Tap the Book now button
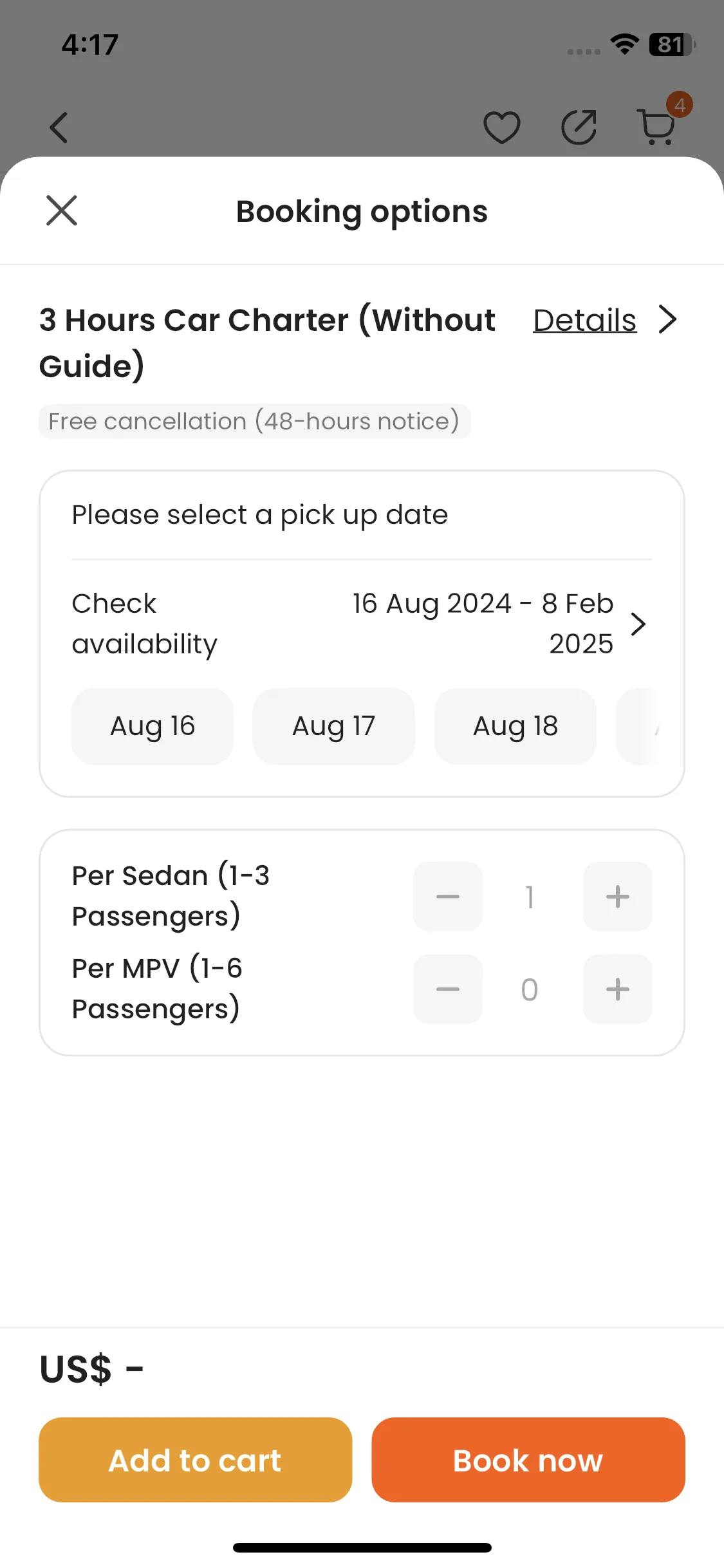This screenshot has width=724, height=1568. (x=528, y=1459)
